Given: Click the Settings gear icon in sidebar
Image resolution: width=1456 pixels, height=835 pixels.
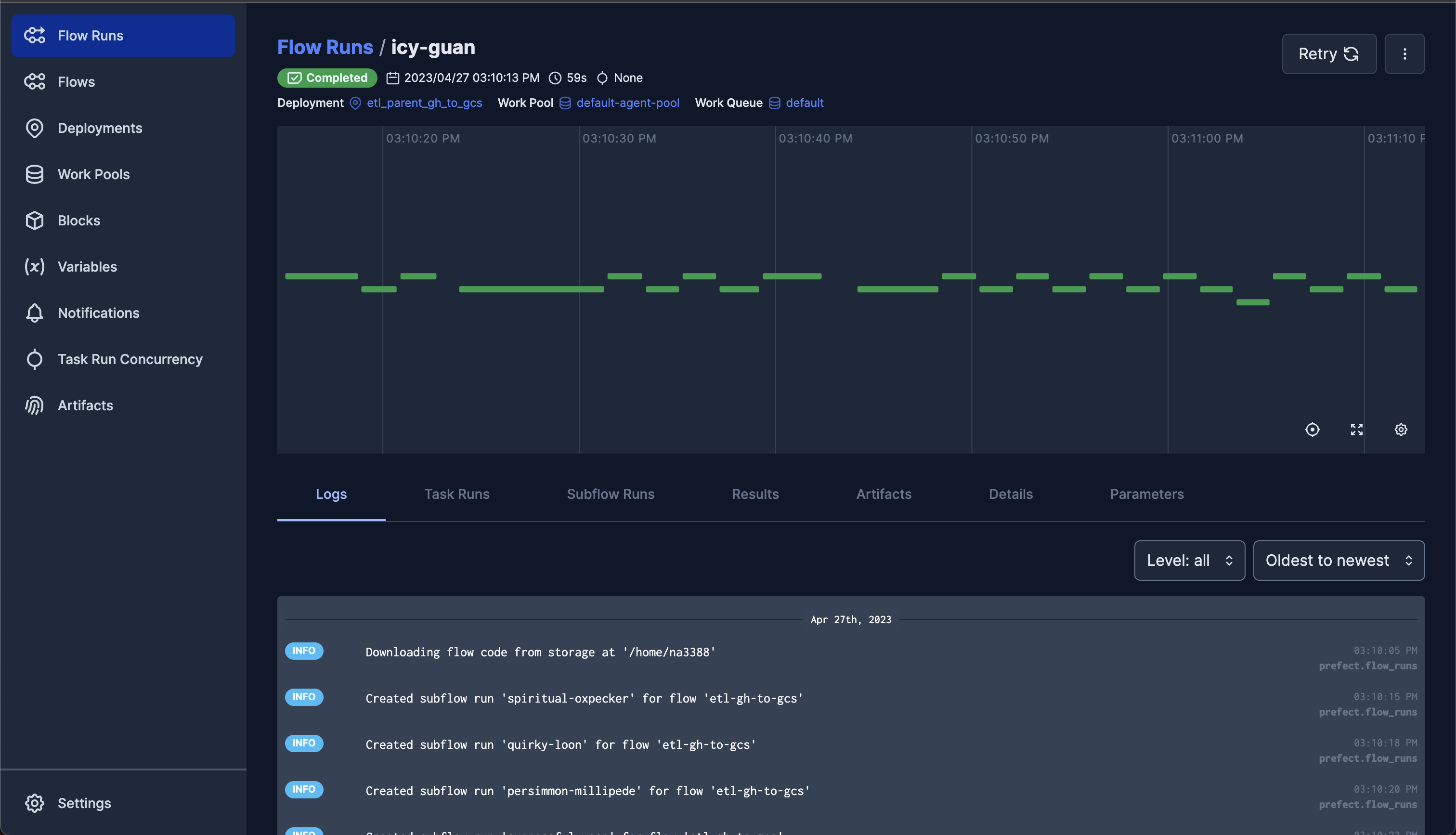Looking at the screenshot, I should point(34,803).
